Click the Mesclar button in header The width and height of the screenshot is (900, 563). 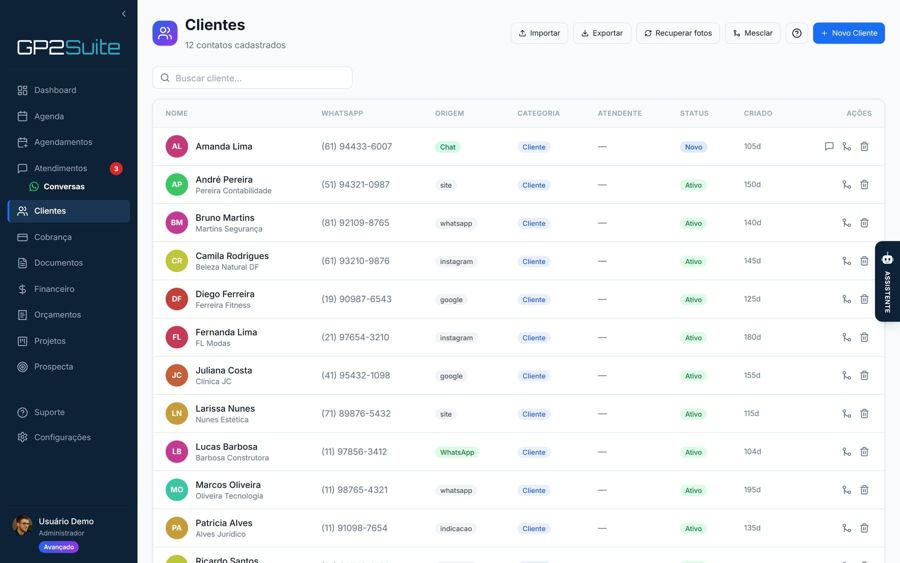click(x=752, y=33)
